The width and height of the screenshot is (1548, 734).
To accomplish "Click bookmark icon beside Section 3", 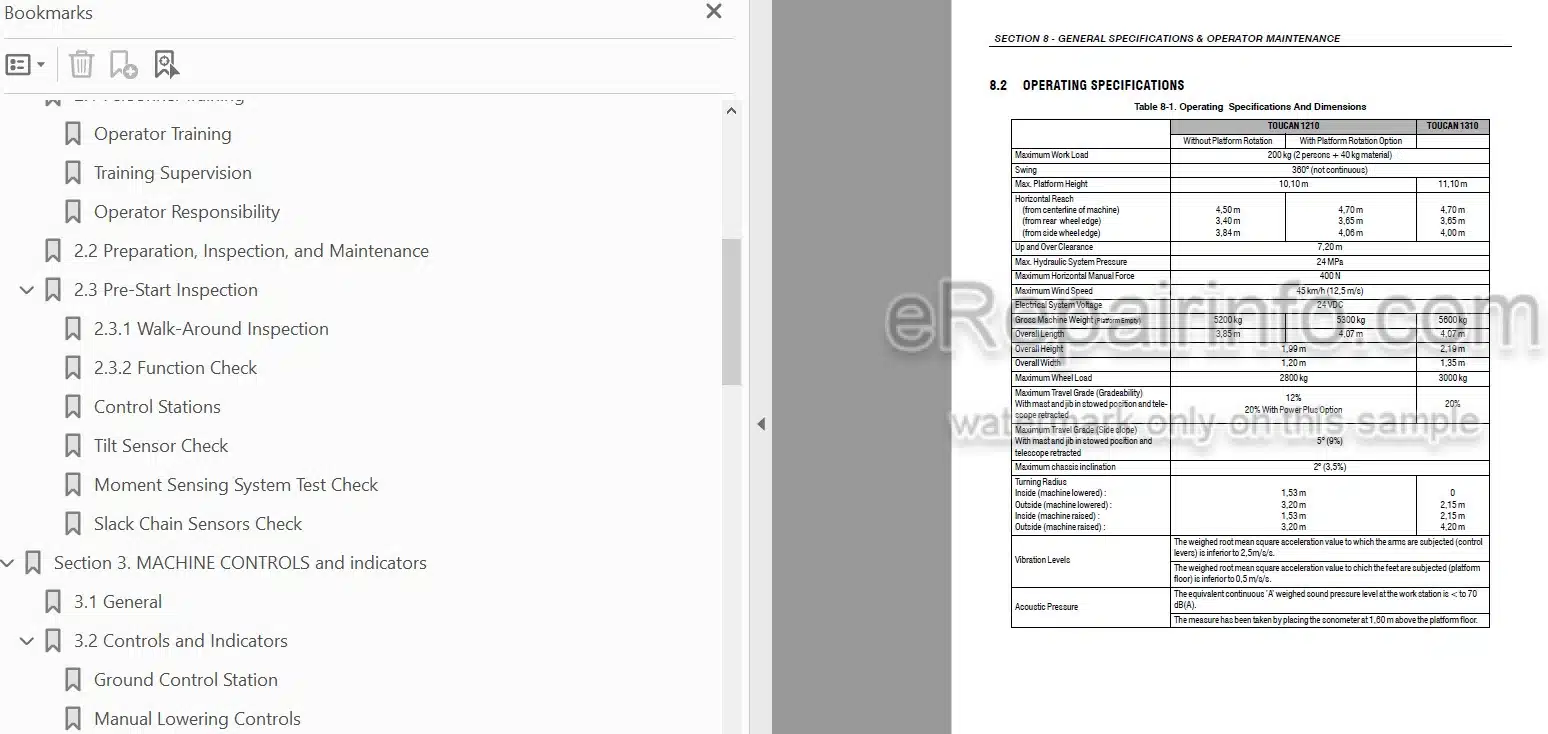I will point(32,563).
